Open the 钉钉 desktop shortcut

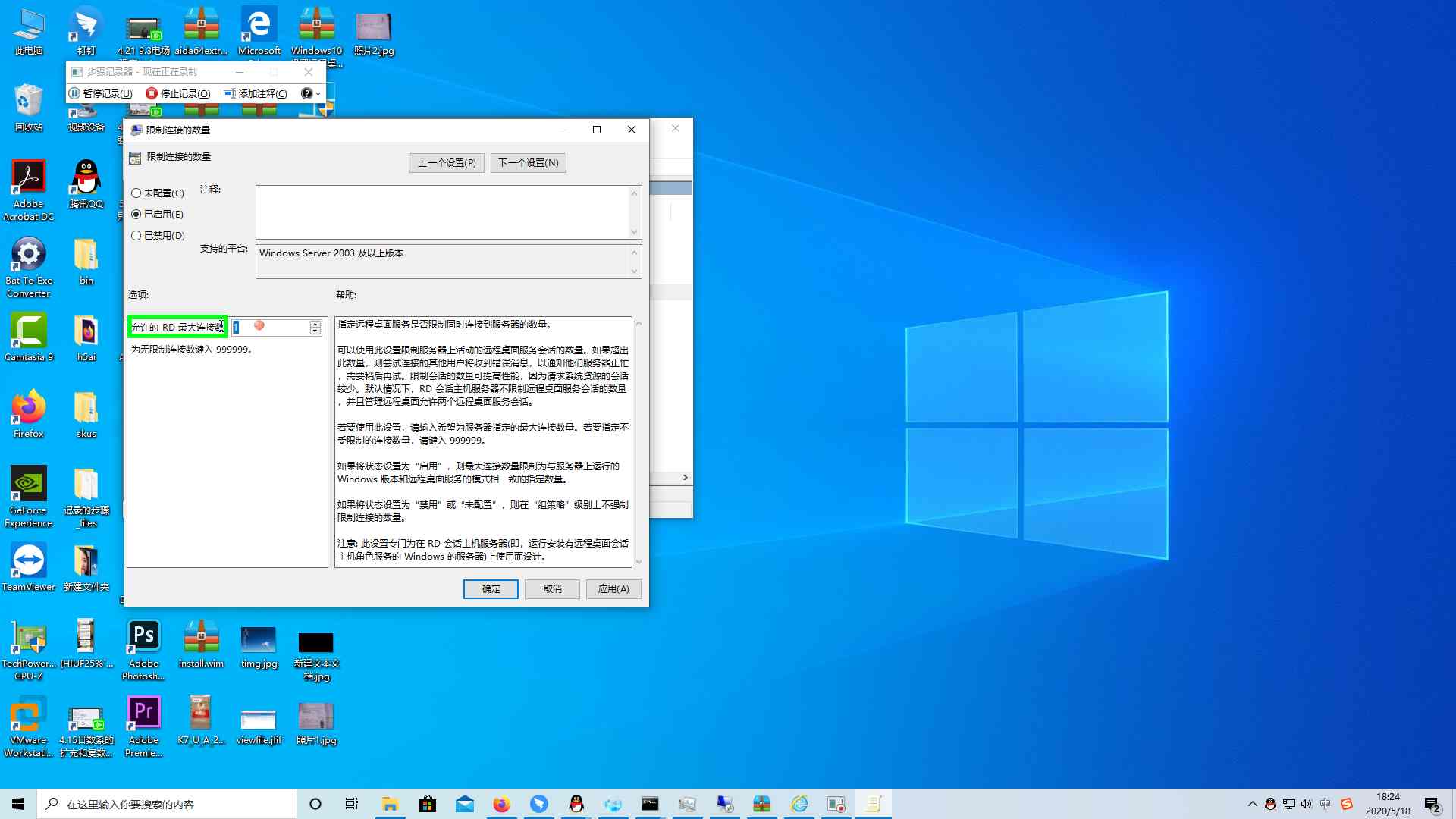(86, 32)
